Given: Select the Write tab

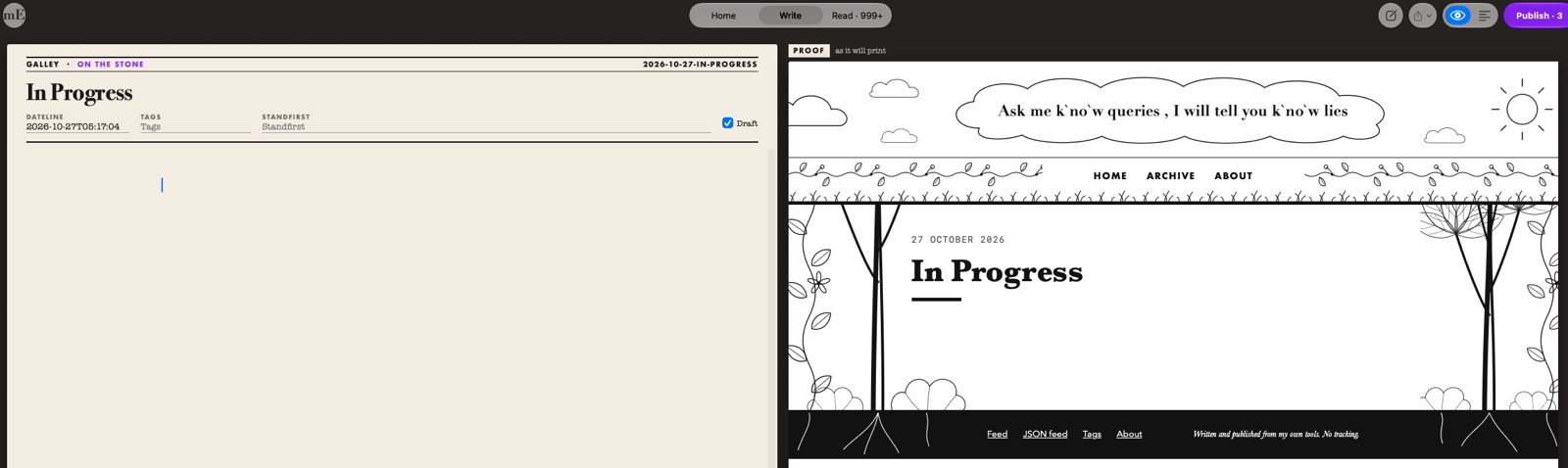Looking at the screenshot, I should tap(790, 16).
